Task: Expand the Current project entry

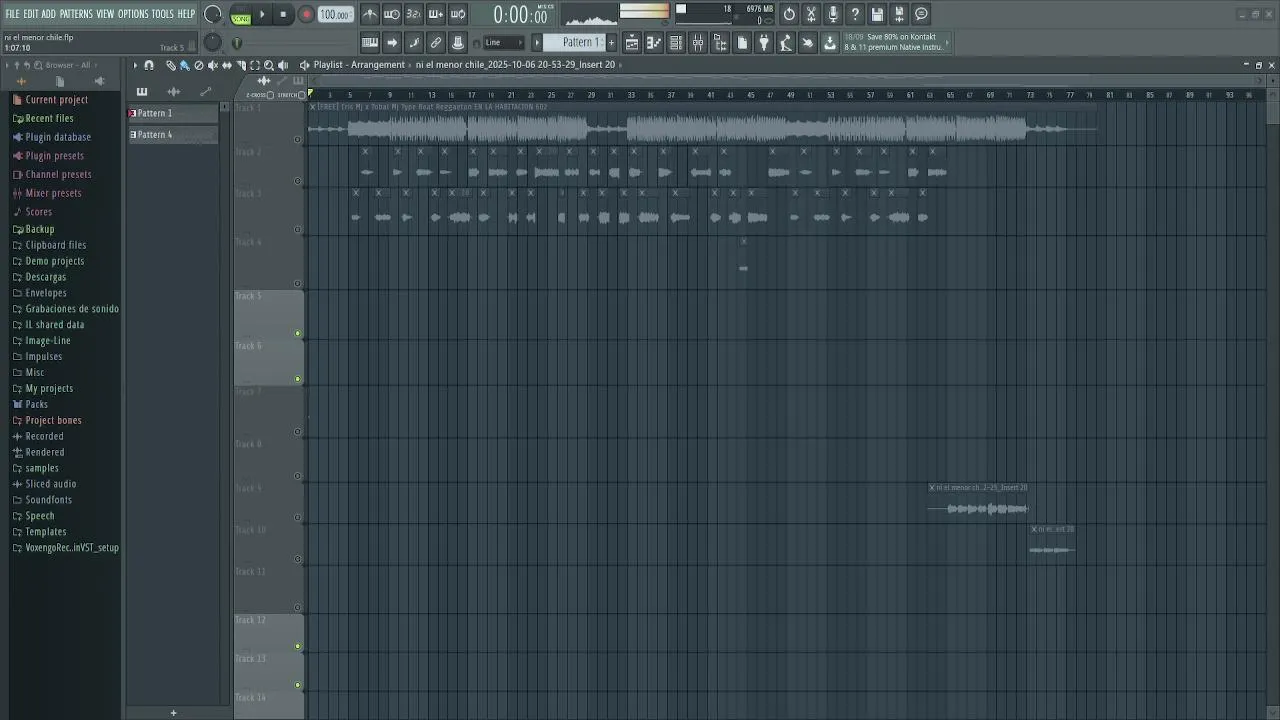Action: [56, 100]
